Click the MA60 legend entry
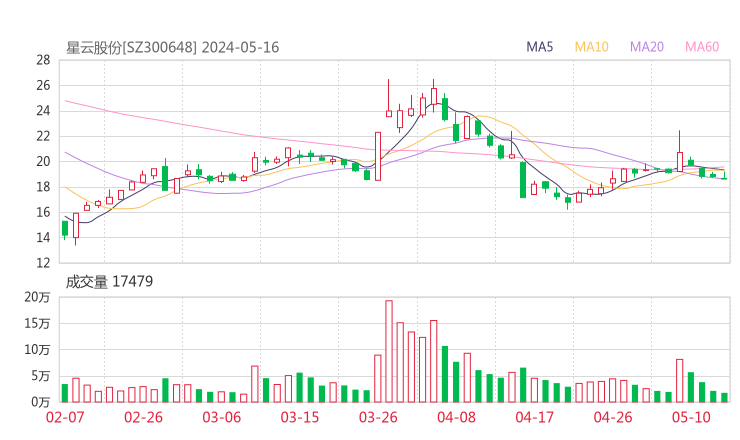This screenshot has height=440, width=740. coord(702,47)
